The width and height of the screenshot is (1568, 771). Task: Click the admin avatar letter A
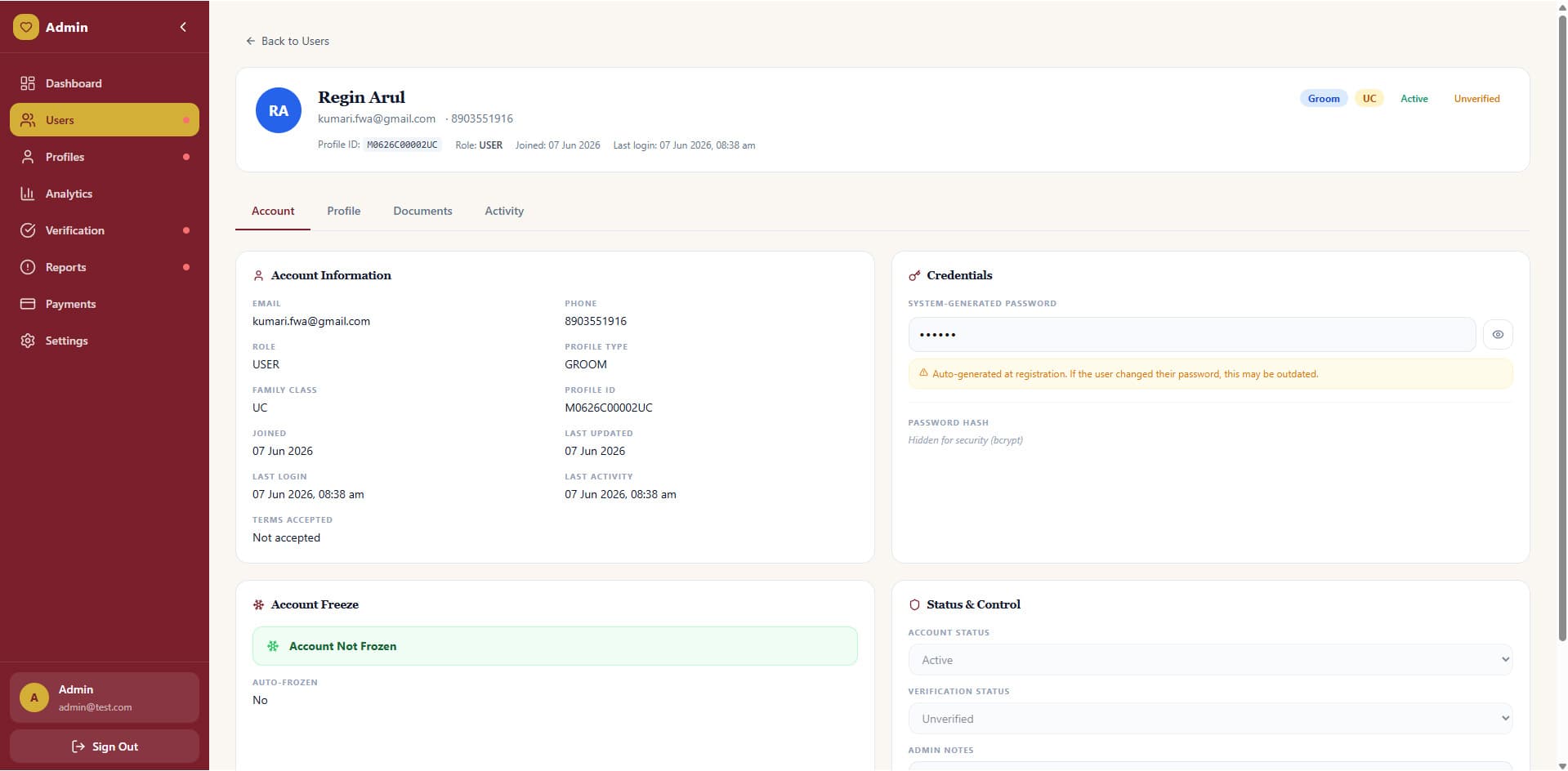pos(34,697)
